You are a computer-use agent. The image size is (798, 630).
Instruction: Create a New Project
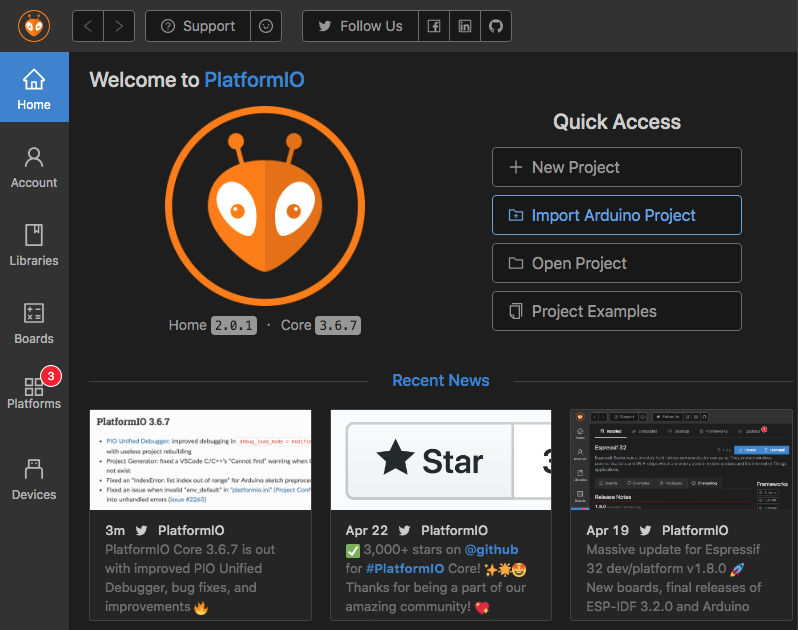(x=617, y=167)
